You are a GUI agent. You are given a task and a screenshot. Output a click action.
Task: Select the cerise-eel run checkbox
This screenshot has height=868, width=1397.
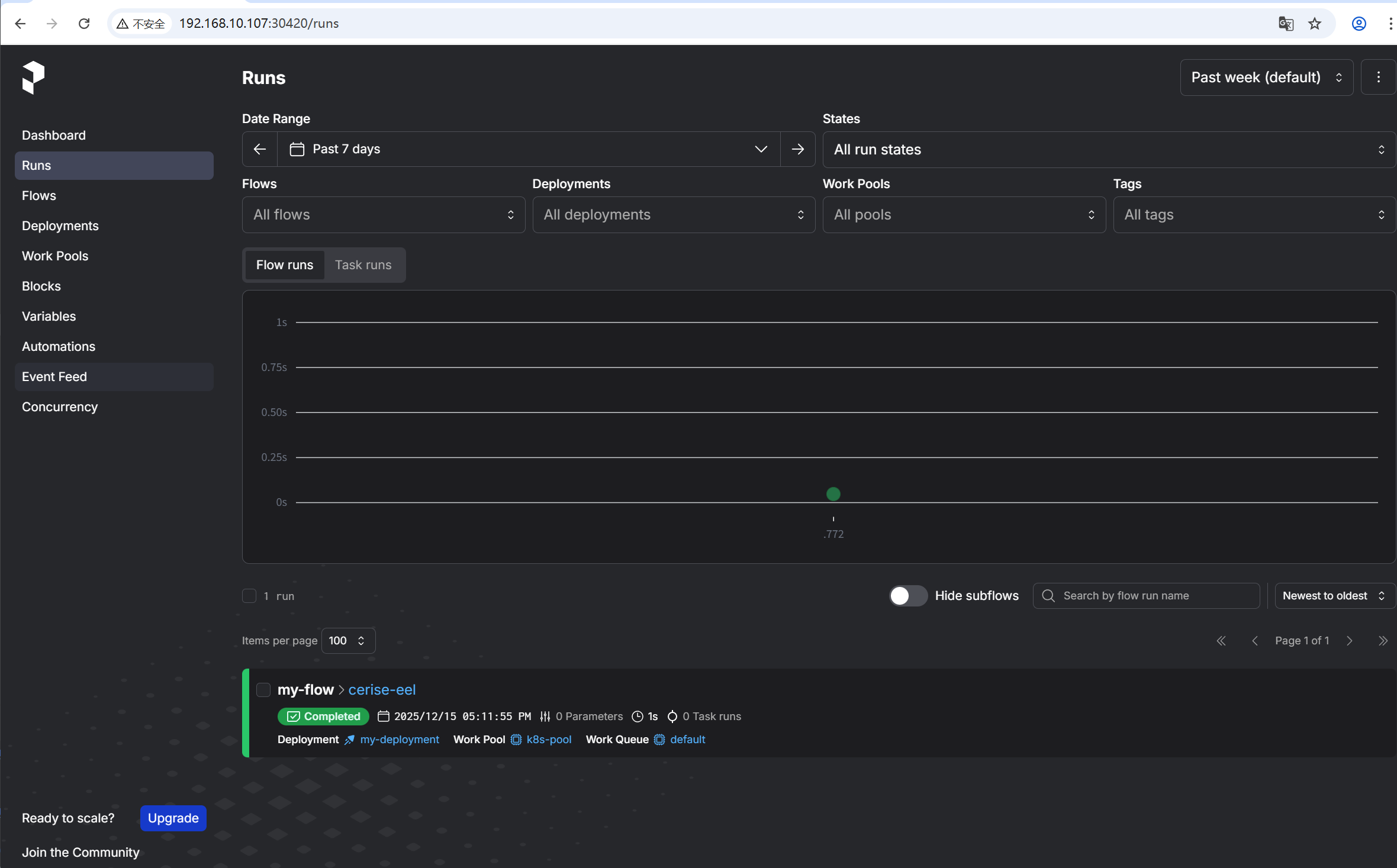coord(263,690)
